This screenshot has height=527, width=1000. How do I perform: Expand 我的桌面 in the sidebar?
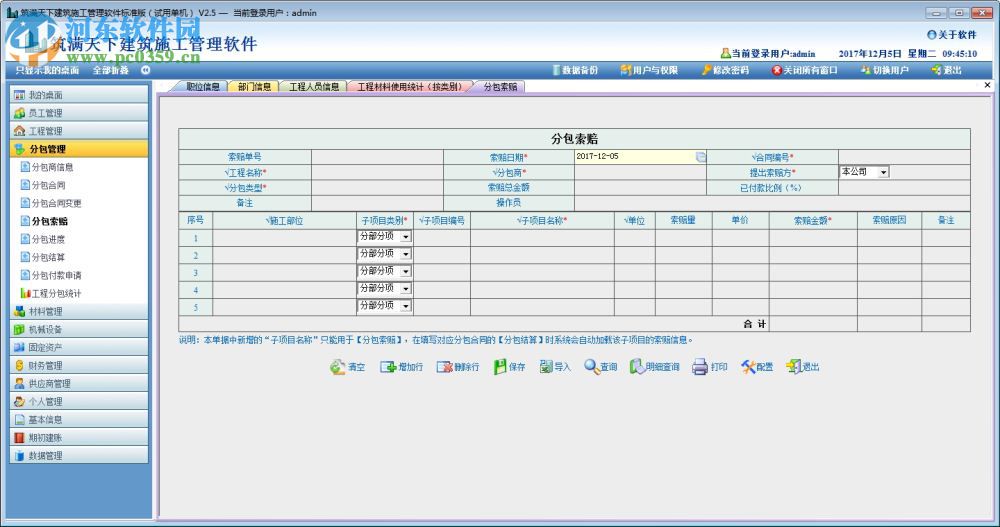pos(79,94)
